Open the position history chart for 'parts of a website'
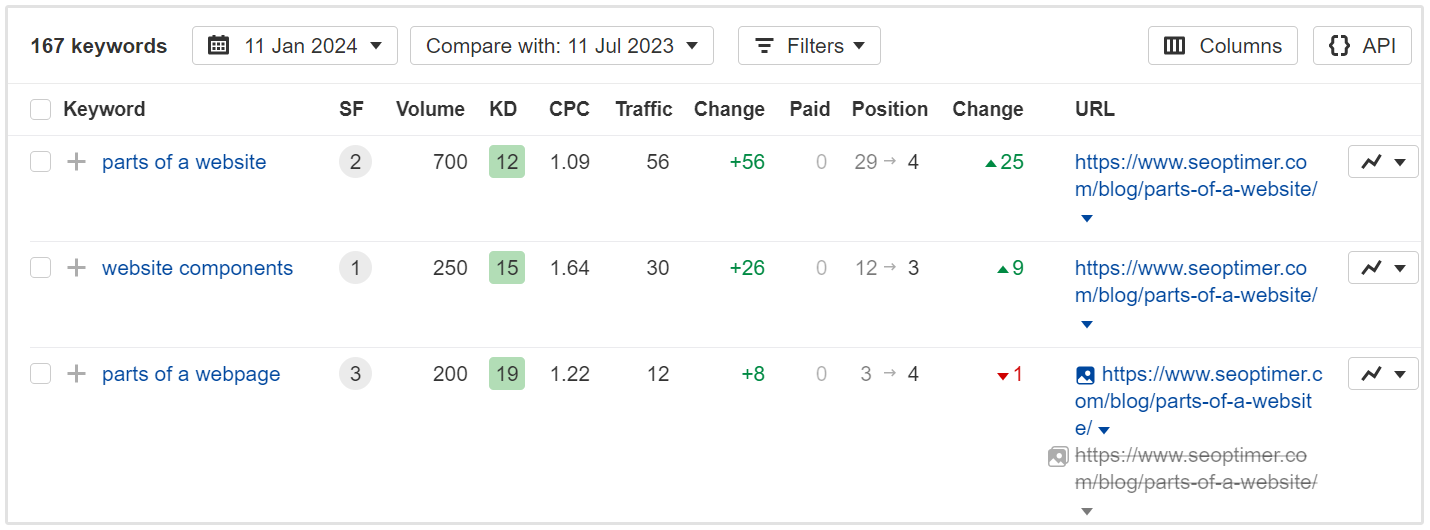Image resolution: width=1430 pixels, height=530 pixels. click(x=1383, y=161)
